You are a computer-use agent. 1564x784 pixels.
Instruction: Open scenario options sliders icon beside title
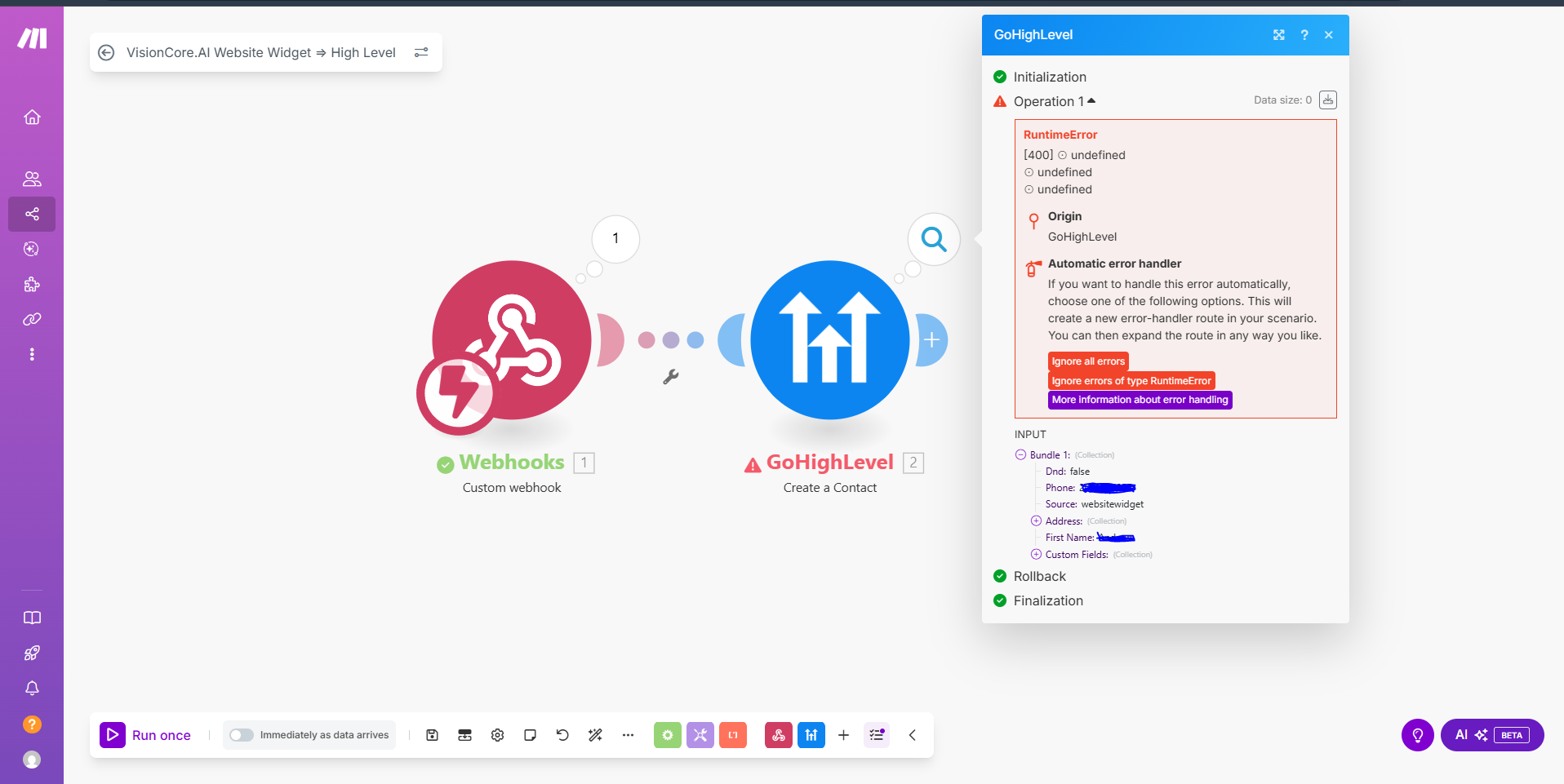tap(421, 52)
